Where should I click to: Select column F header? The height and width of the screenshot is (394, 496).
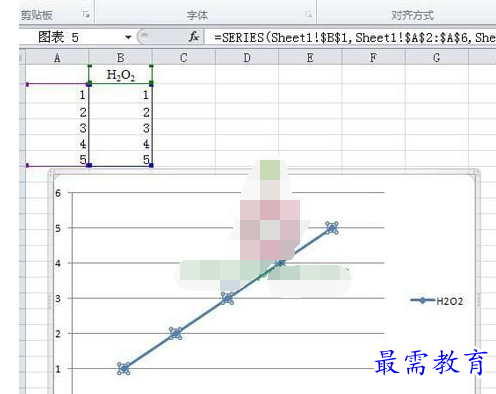(374, 58)
